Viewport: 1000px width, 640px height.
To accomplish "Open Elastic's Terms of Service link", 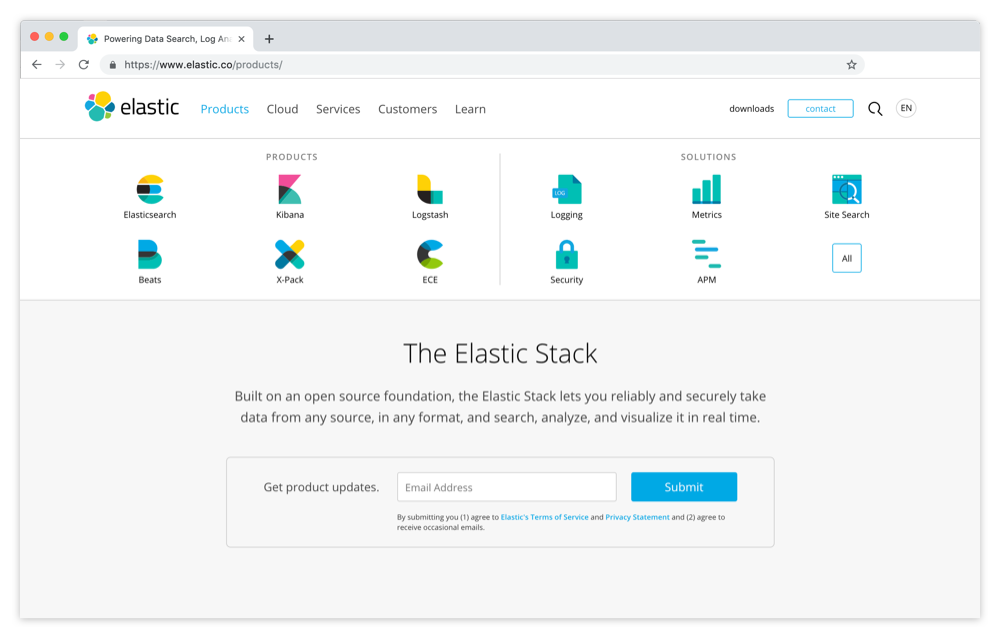I will tap(545, 517).
